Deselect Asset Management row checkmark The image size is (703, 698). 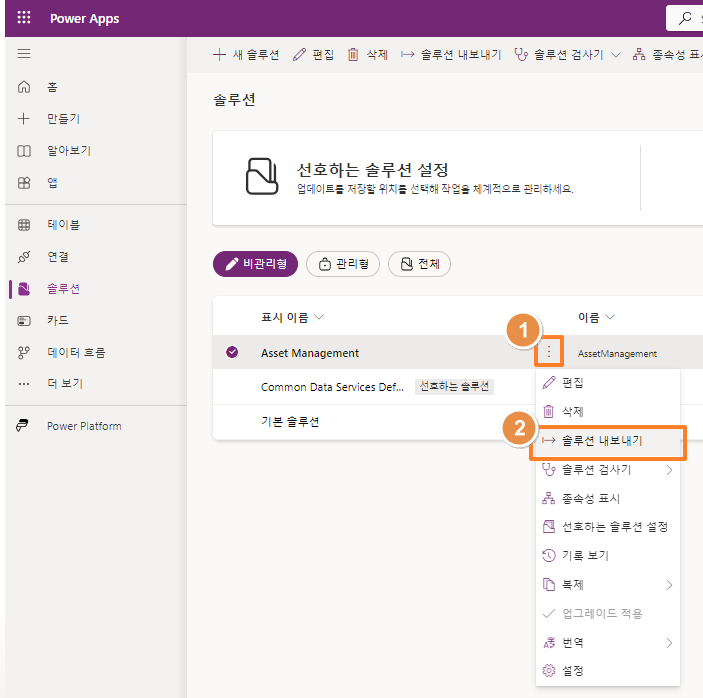click(x=232, y=352)
